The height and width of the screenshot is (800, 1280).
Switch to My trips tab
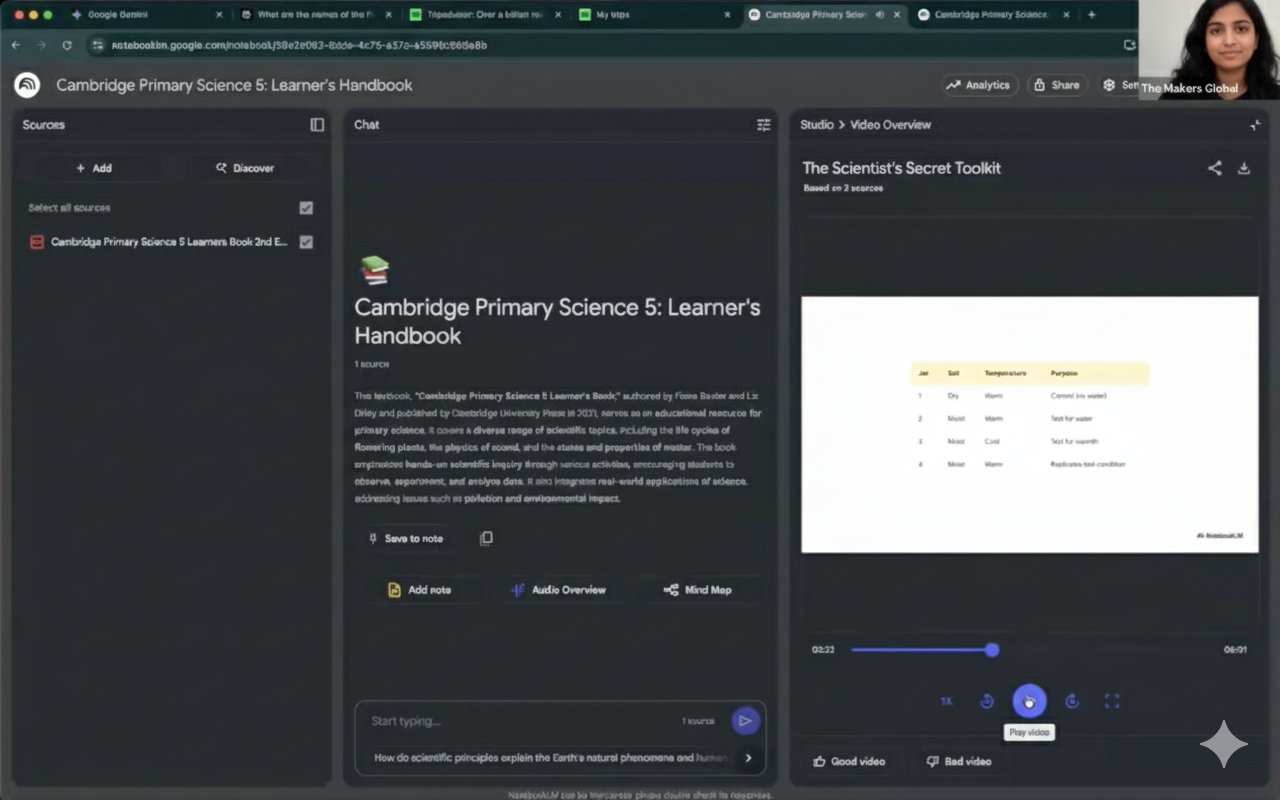point(653,15)
